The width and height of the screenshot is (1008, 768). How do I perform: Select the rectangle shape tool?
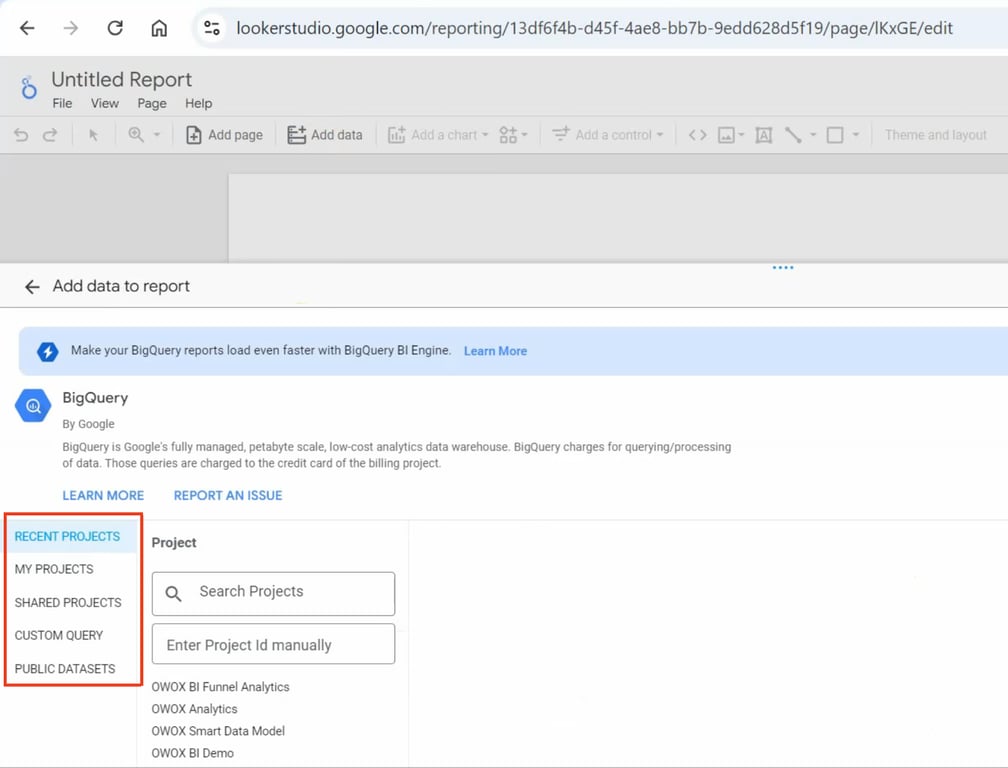[835, 135]
